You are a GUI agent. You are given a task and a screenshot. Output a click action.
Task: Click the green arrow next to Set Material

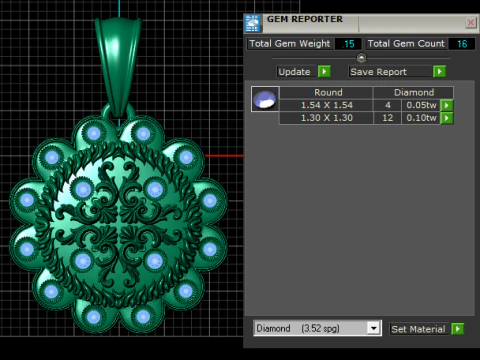(x=458, y=329)
